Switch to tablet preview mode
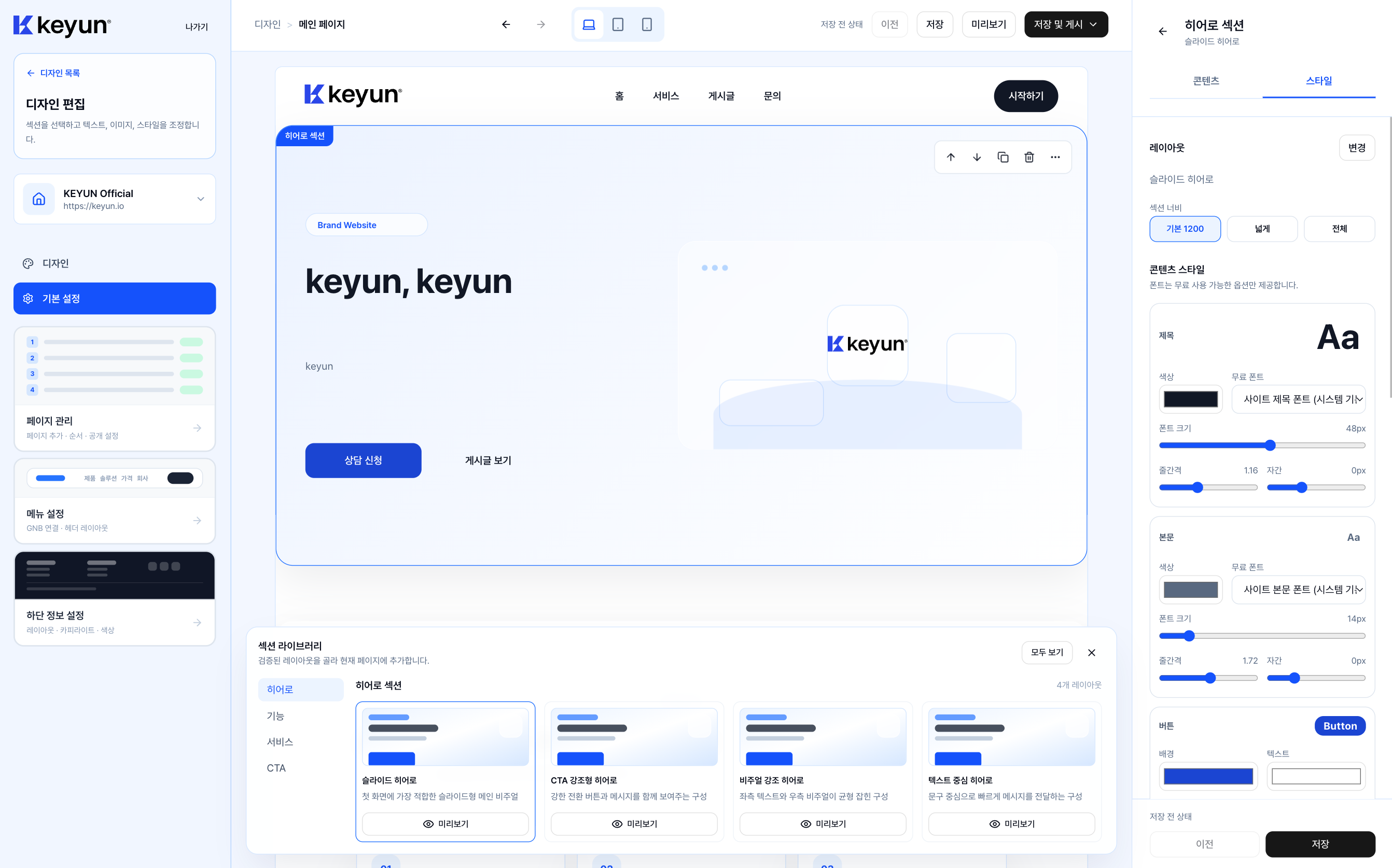This screenshot has width=1392, height=868. coord(618,25)
